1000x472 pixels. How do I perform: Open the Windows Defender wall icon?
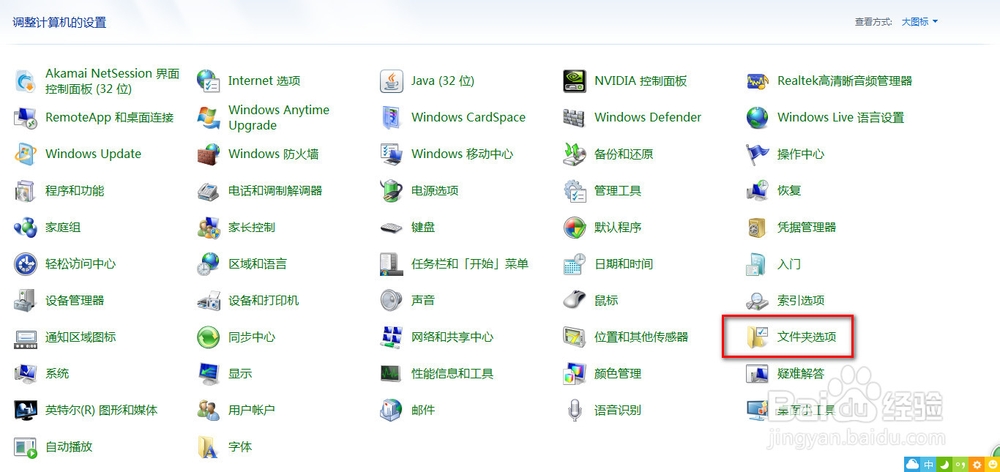point(575,117)
